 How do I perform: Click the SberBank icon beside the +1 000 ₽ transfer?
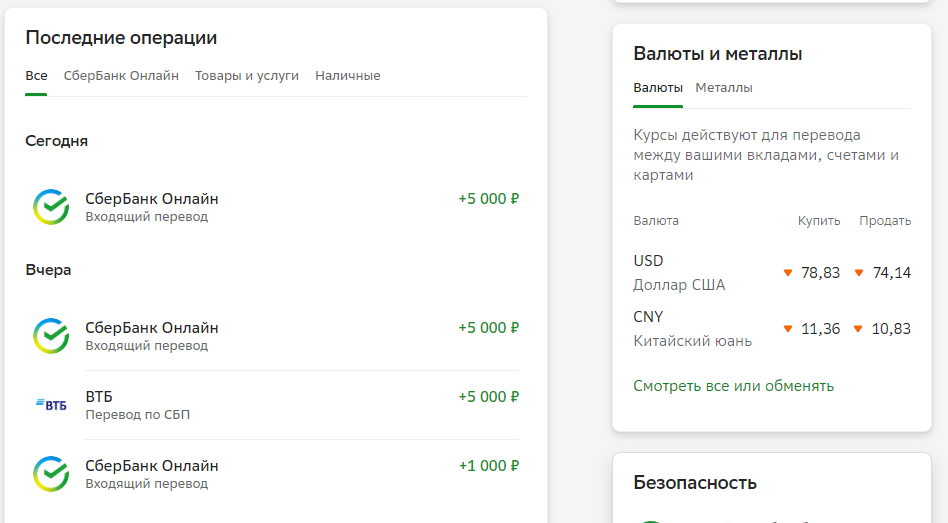51,473
